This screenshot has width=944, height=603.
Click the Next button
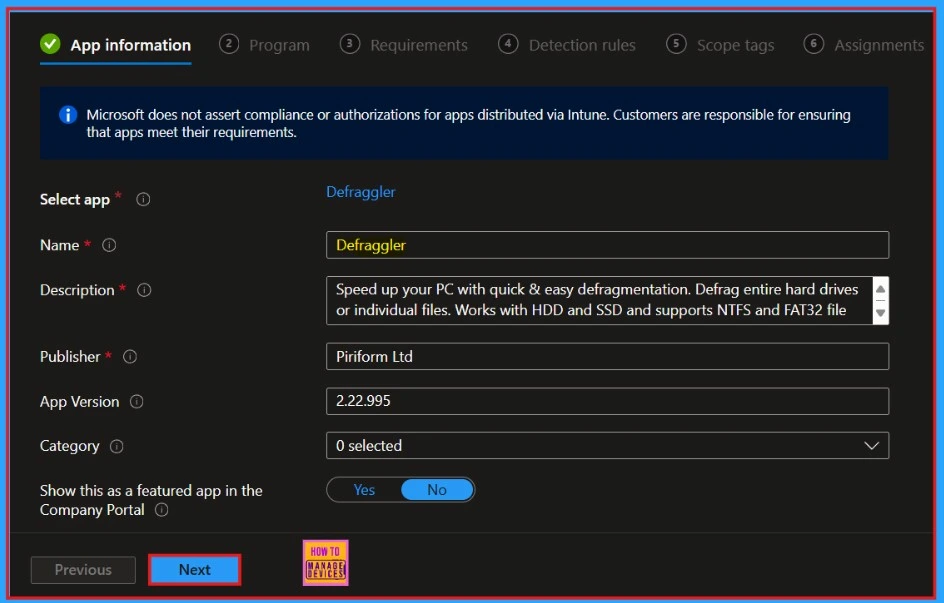194,570
